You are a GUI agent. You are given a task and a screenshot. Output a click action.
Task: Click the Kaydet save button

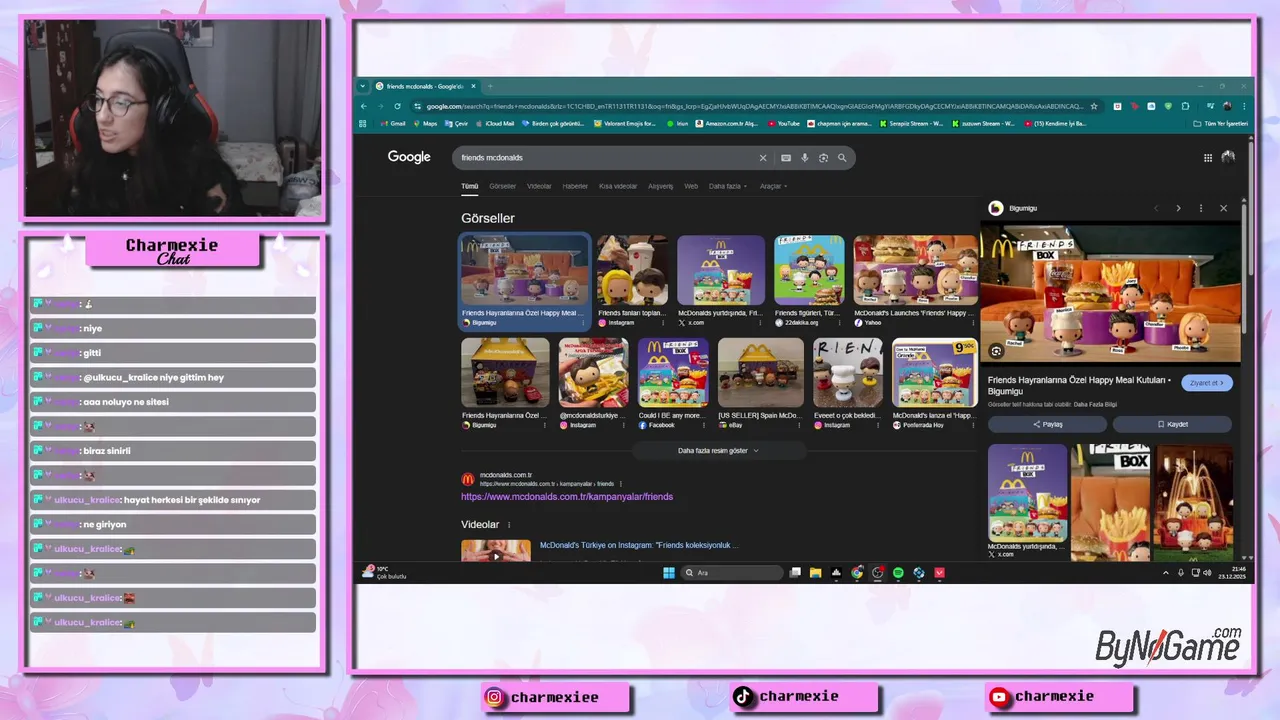(x=1172, y=424)
